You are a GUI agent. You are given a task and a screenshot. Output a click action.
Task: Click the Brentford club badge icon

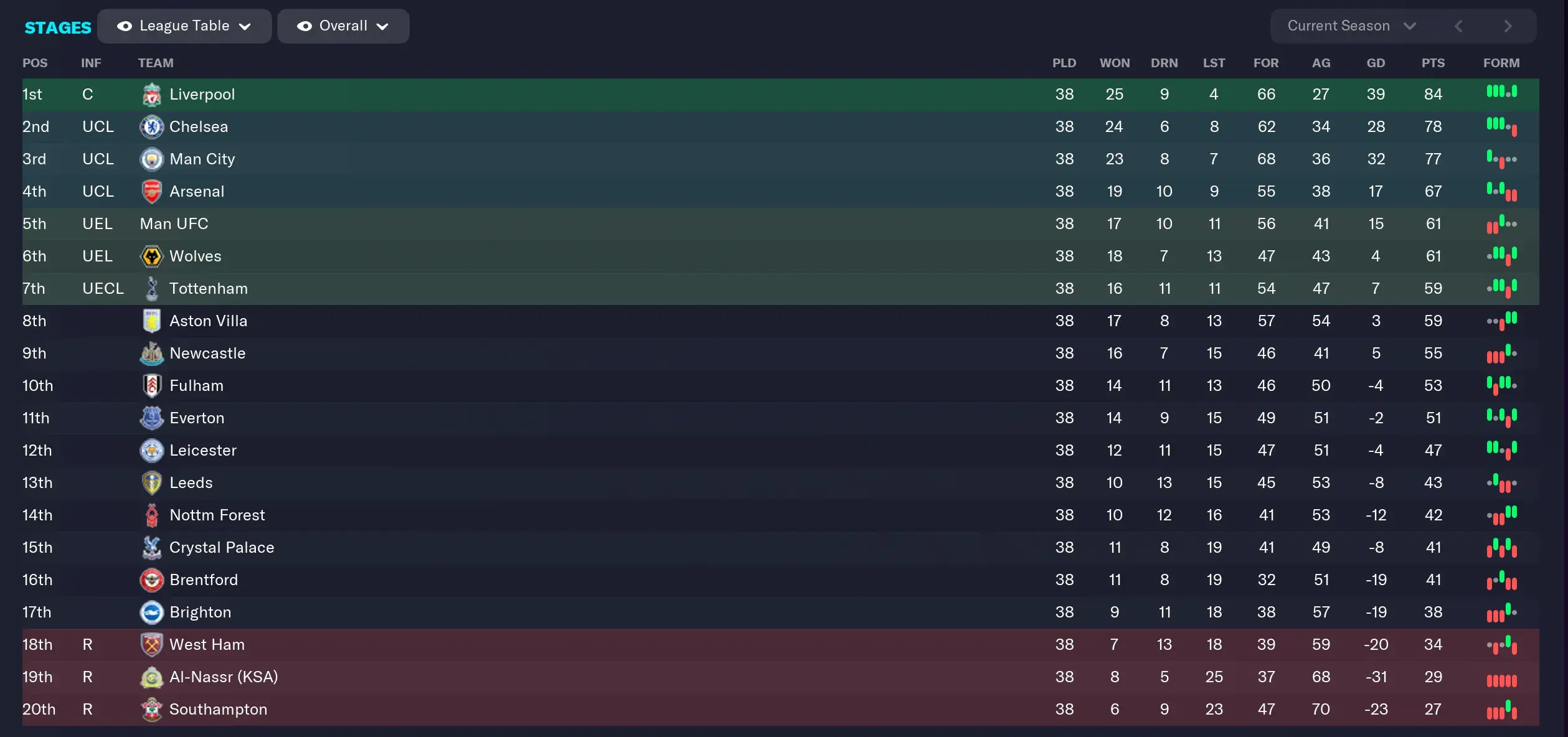(x=151, y=580)
